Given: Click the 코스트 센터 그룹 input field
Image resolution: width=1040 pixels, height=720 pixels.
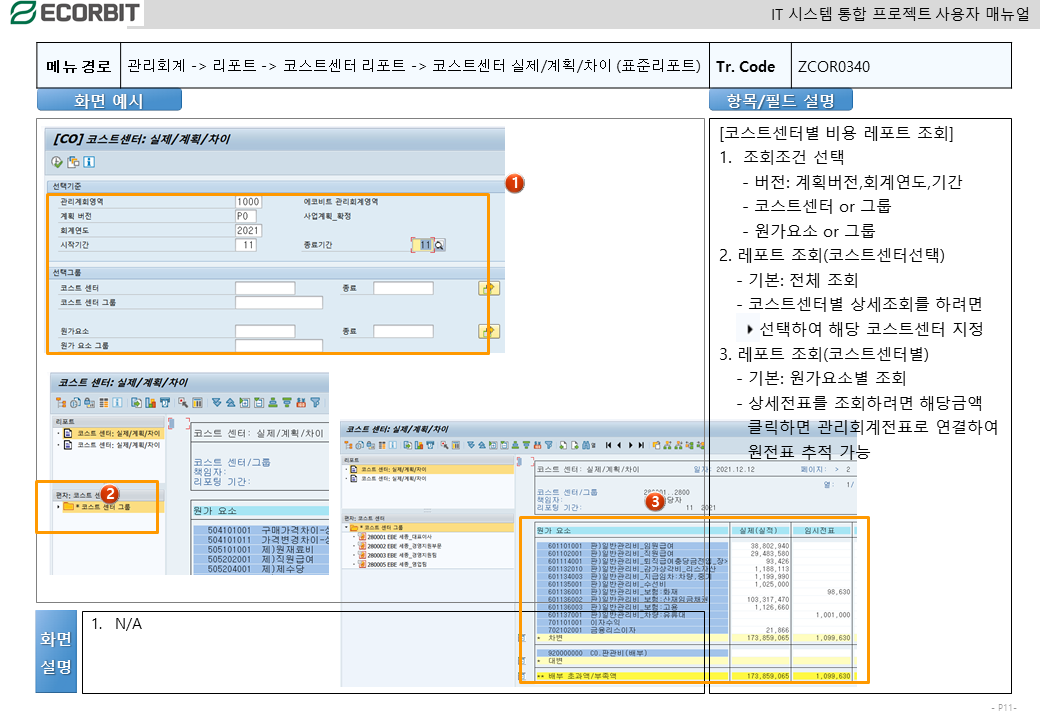Looking at the screenshot, I should [x=278, y=302].
